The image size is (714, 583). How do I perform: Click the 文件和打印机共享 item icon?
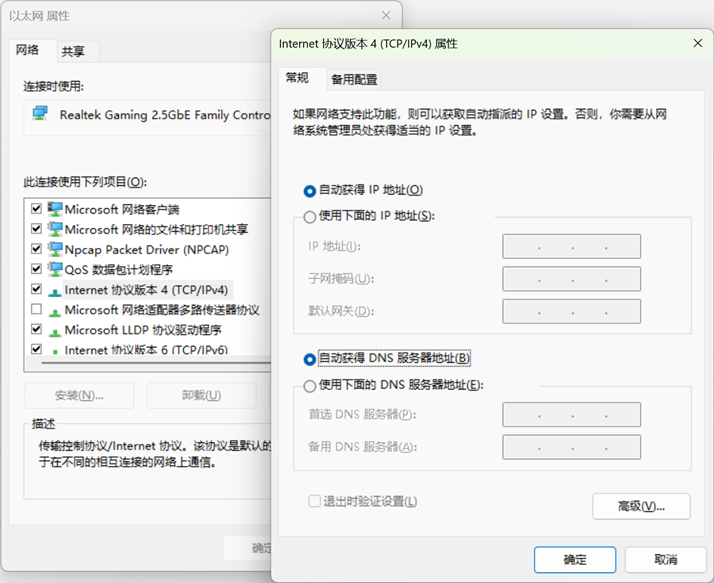[x=55, y=229]
